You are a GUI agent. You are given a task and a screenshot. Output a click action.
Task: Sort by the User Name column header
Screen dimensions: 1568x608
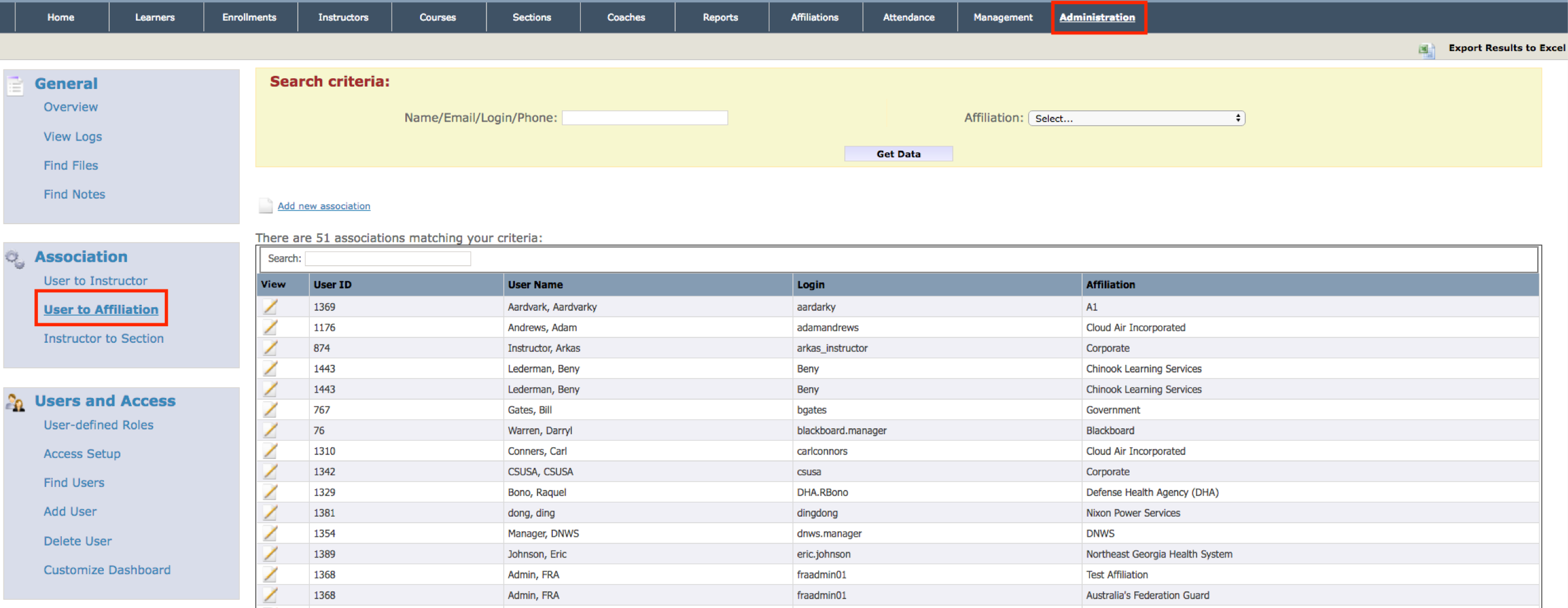coord(535,284)
